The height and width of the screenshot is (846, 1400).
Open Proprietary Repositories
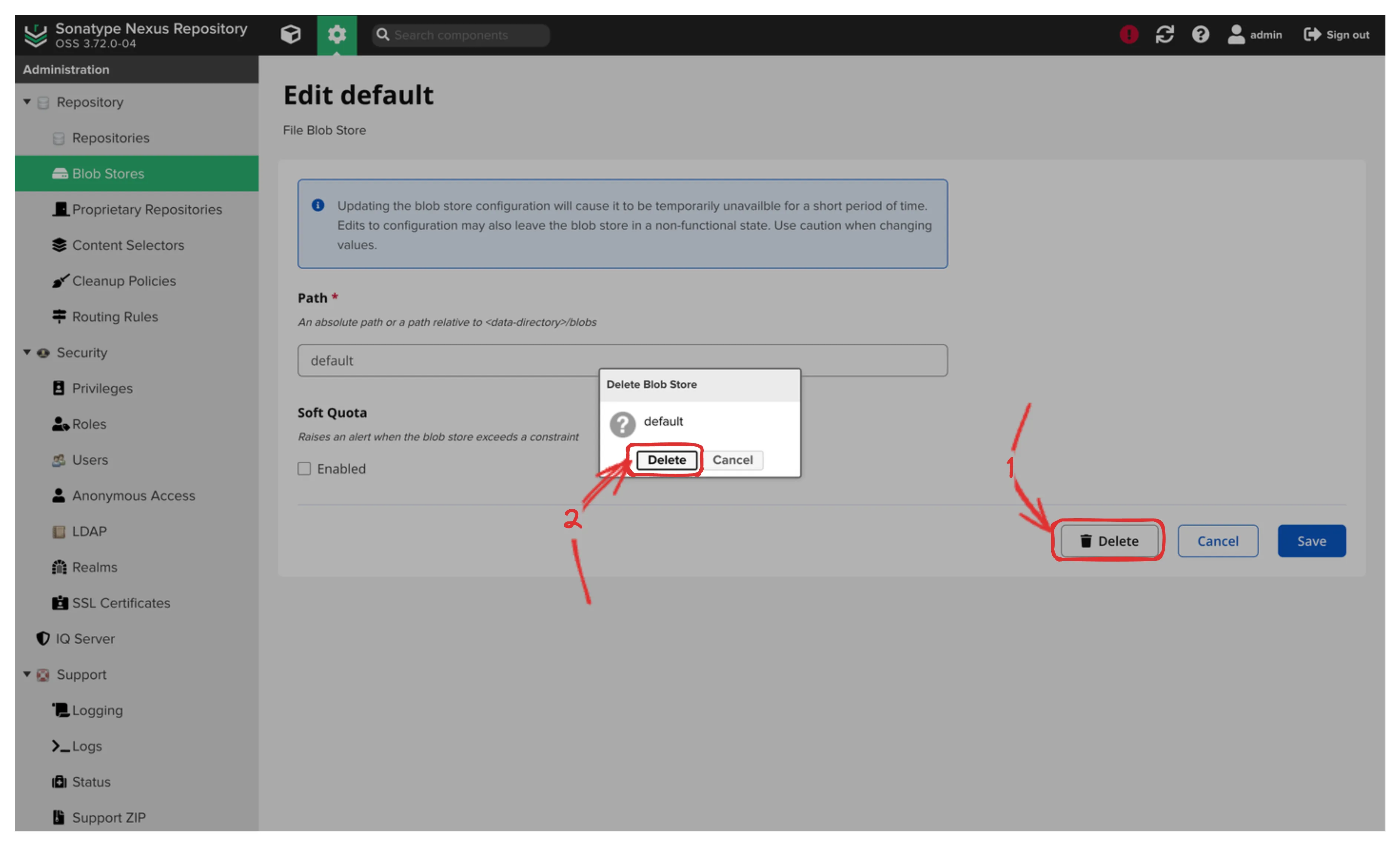(147, 209)
